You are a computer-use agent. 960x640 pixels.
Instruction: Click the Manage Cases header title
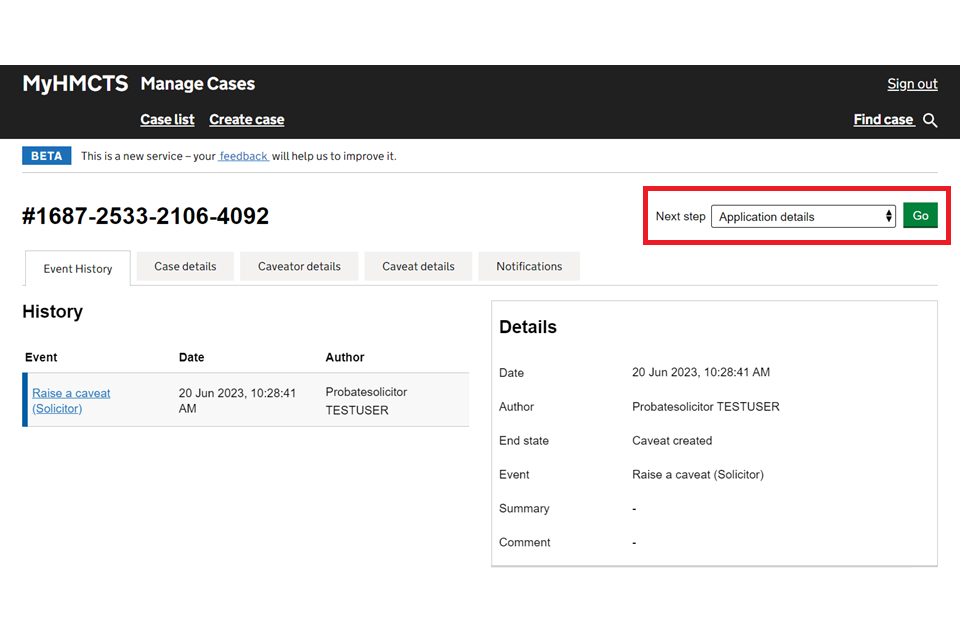pyautogui.click(x=197, y=84)
